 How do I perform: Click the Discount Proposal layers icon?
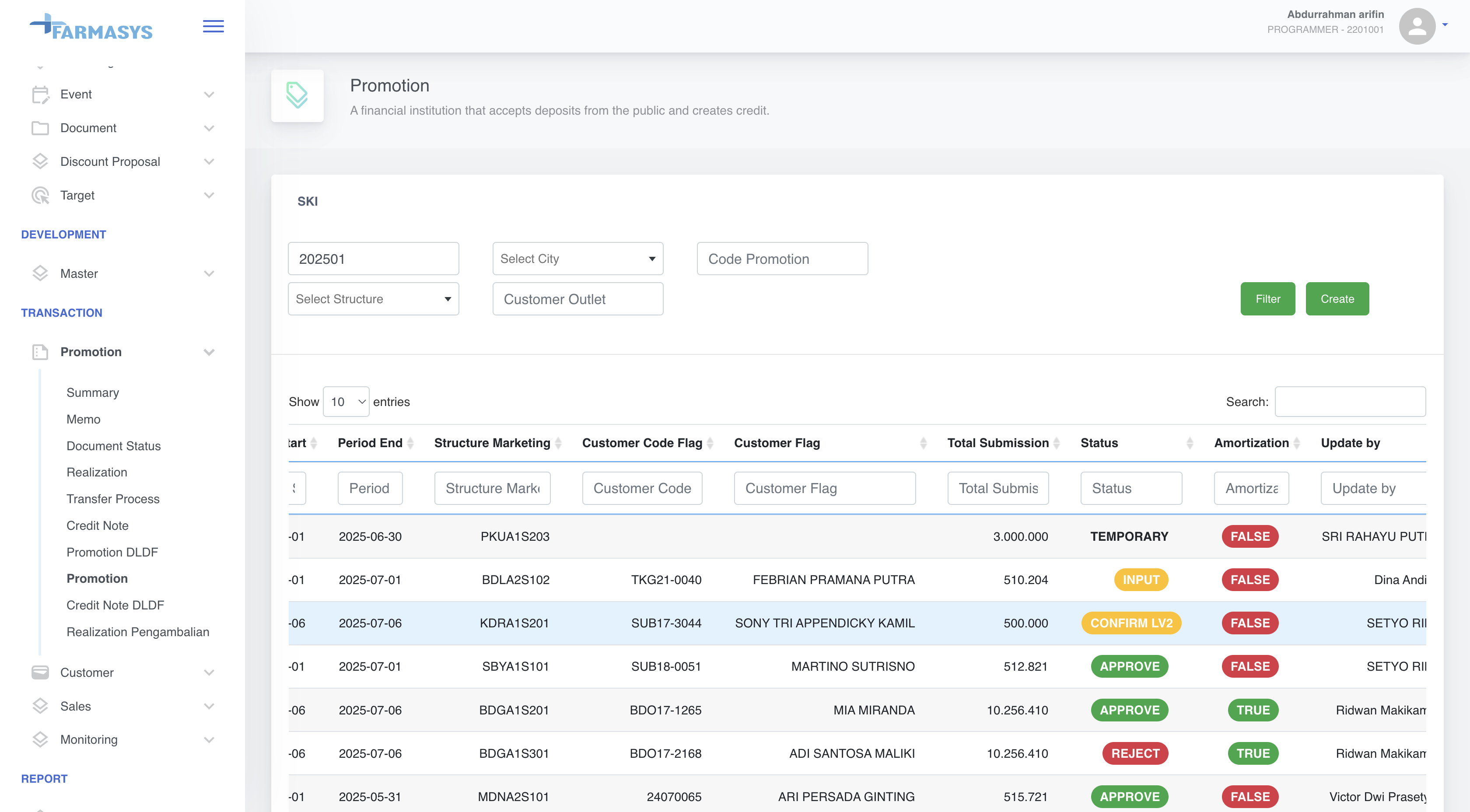click(40, 161)
